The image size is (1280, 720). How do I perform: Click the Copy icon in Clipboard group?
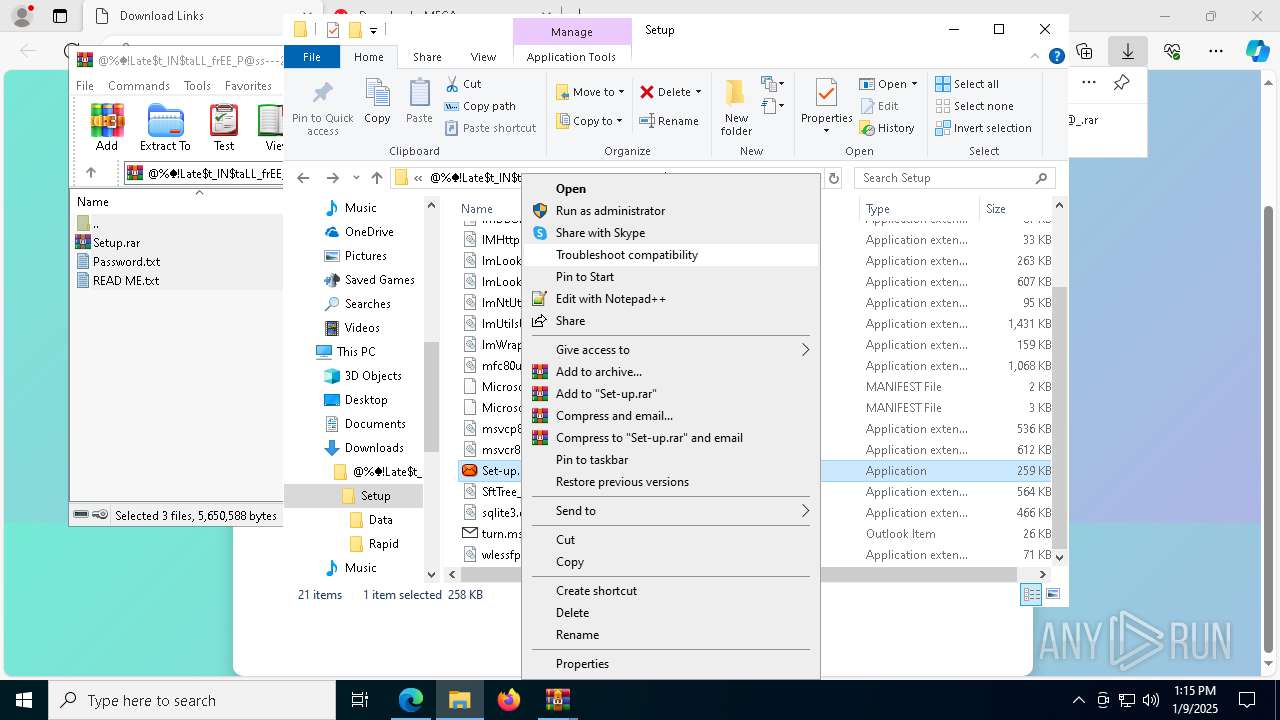(x=377, y=94)
